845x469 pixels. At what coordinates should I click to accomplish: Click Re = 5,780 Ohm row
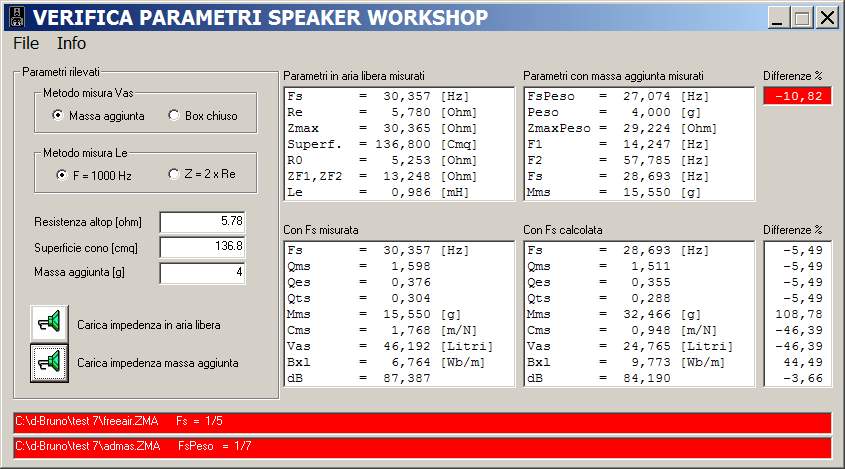(x=382, y=113)
